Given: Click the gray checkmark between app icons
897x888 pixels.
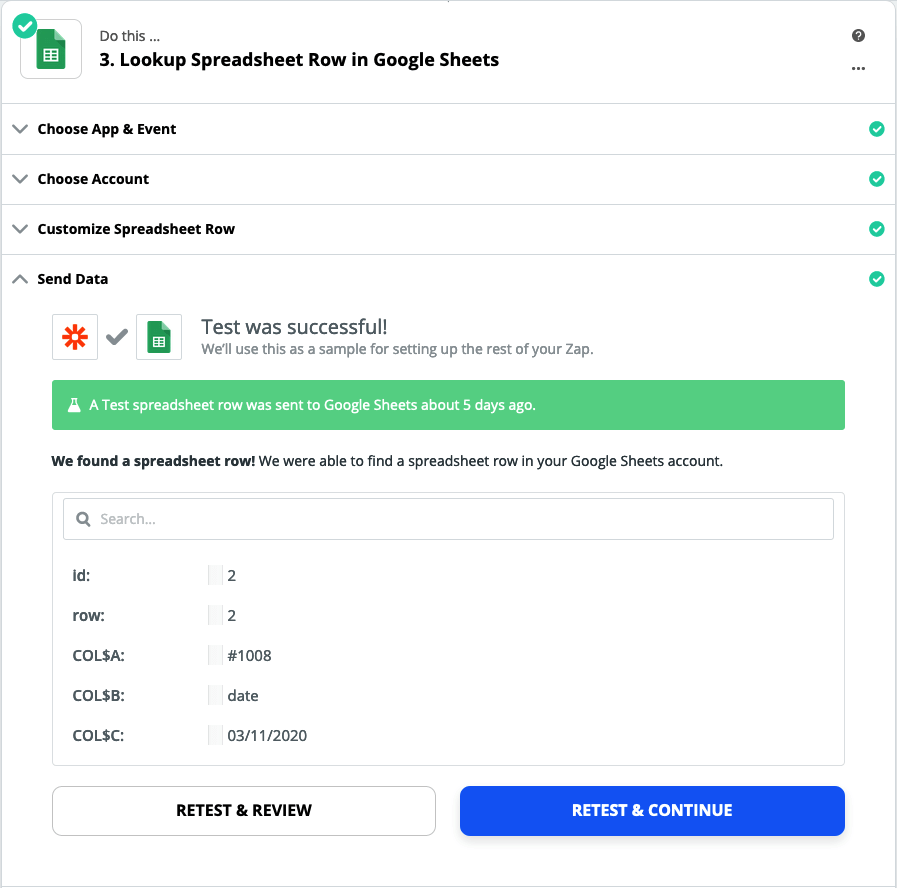Looking at the screenshot, I should [x=117, y=337].
